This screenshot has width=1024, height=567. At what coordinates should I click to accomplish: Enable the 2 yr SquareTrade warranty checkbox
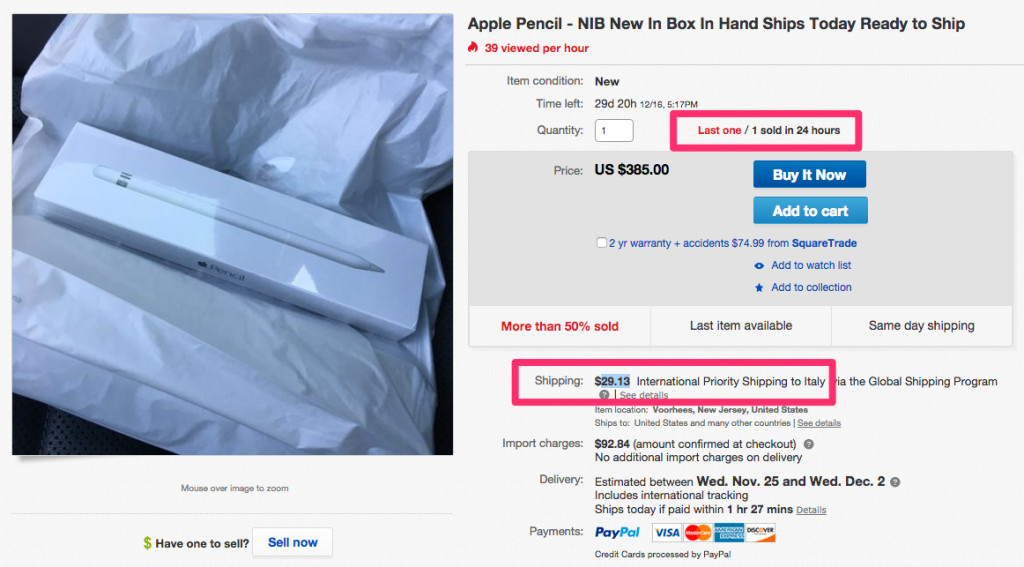(x=600, y=243)
